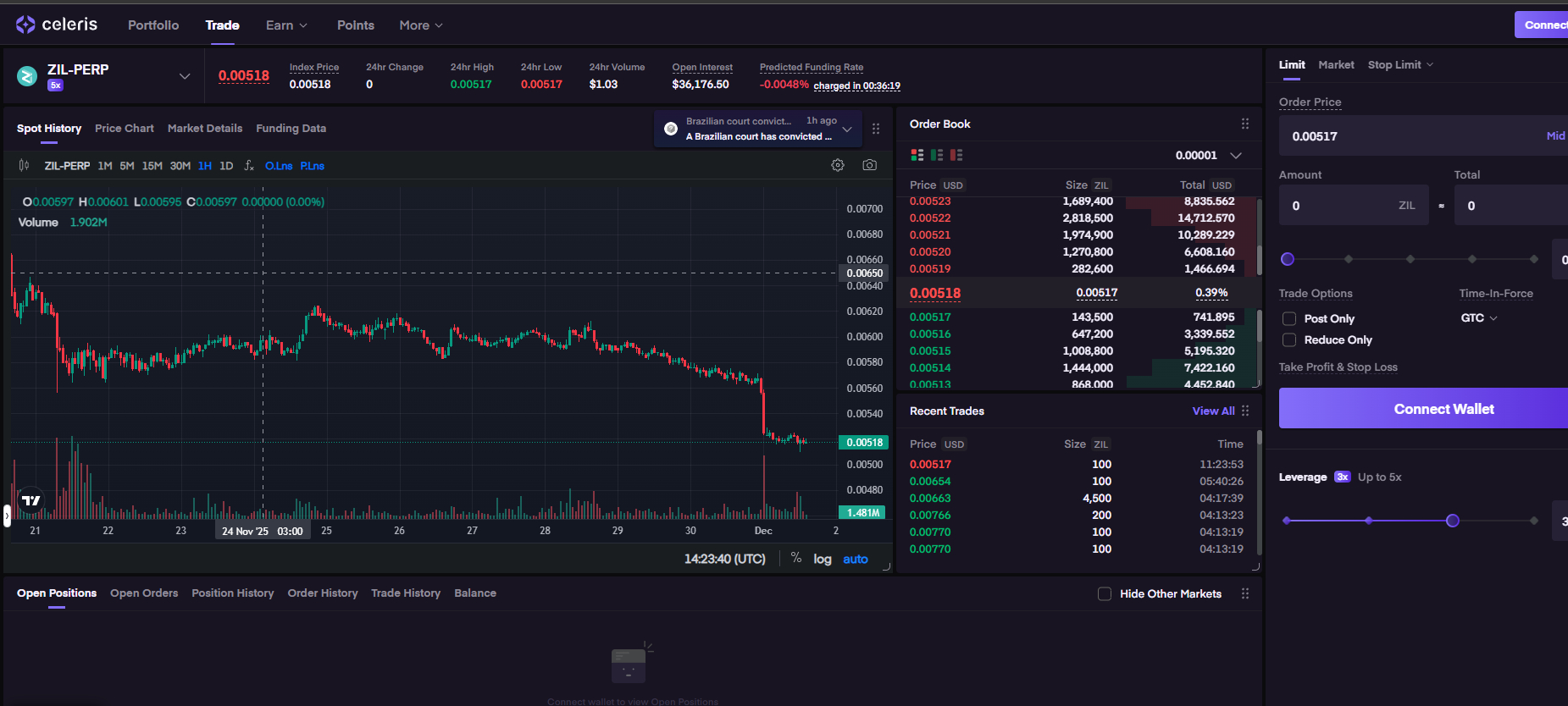This screenshot has height=706, width=1568.
Task: Open the indicators fx icon
Action: [x=248, y=166]
